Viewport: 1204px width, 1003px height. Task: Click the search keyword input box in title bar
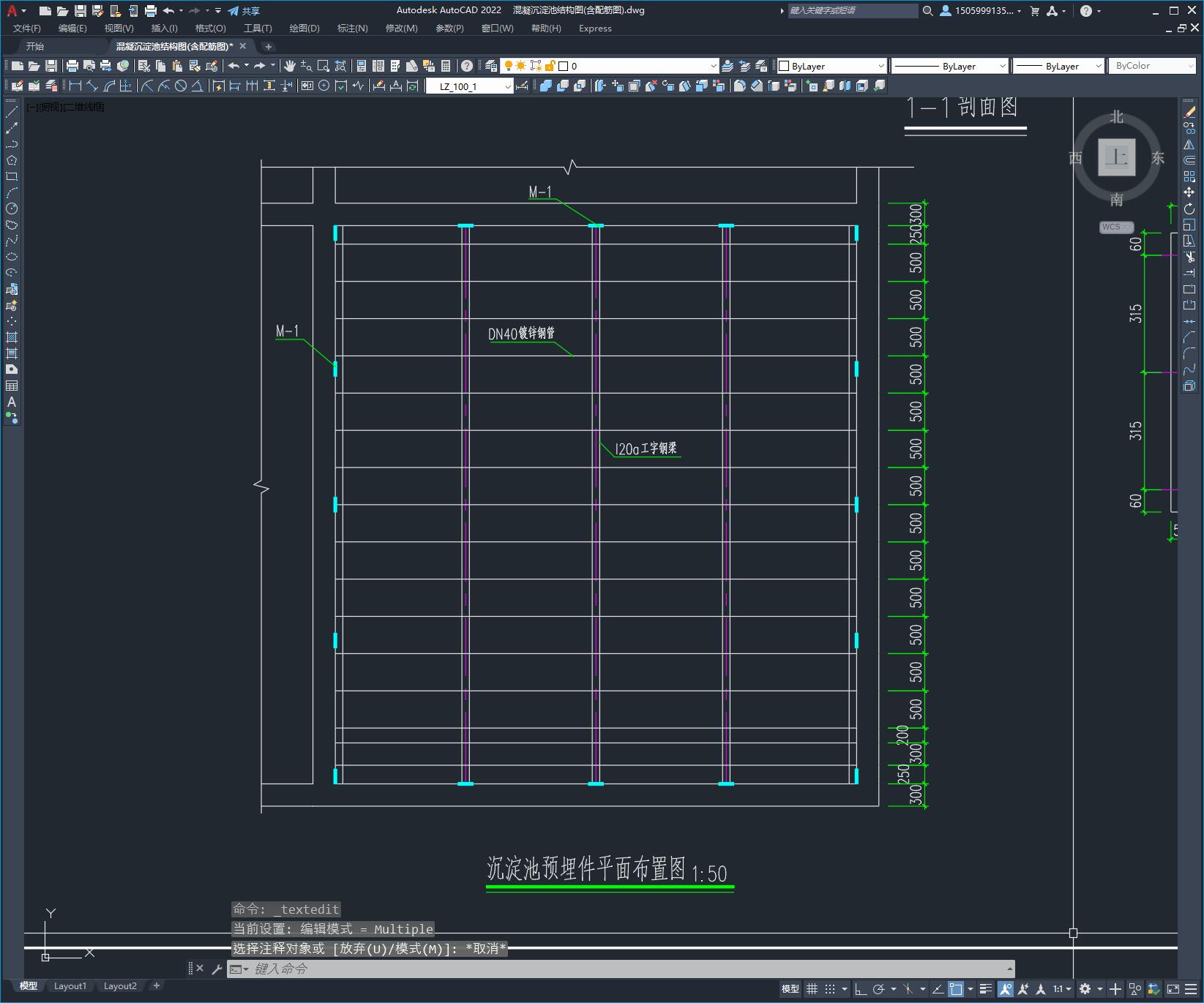[x=853, y=11]
